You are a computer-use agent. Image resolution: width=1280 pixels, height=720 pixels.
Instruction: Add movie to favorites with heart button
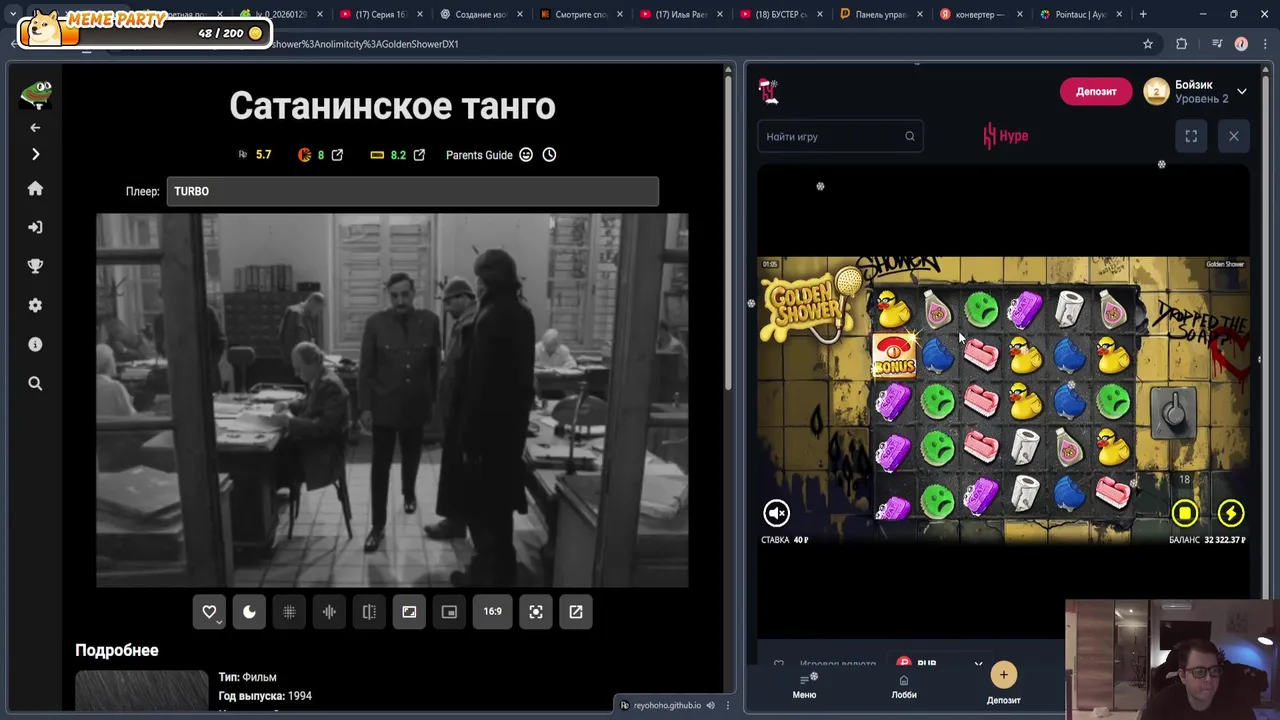tap(209, 612)
